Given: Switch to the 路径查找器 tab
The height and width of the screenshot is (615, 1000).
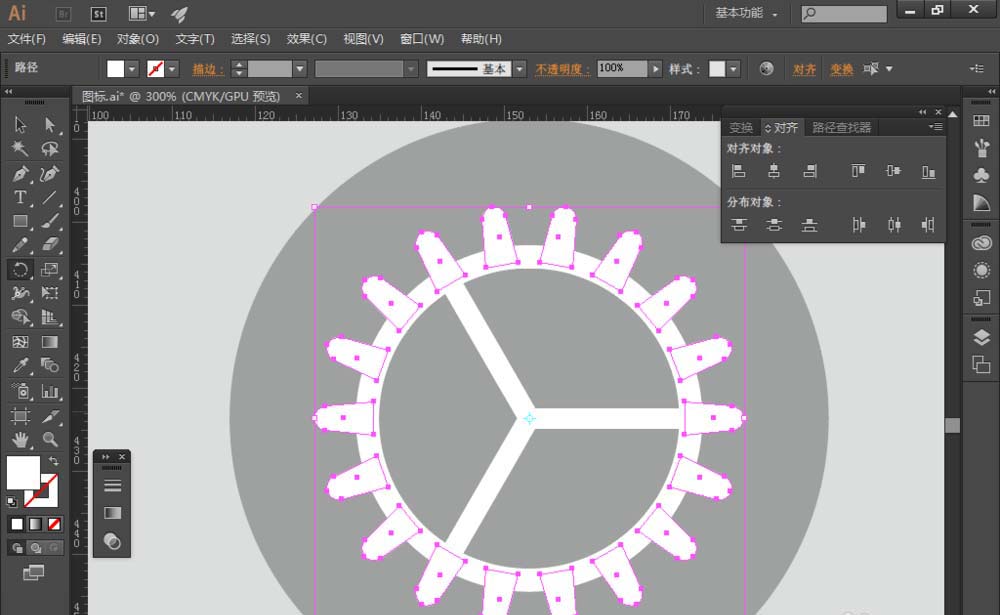Looking at the screenshot, I should point(841,128).
